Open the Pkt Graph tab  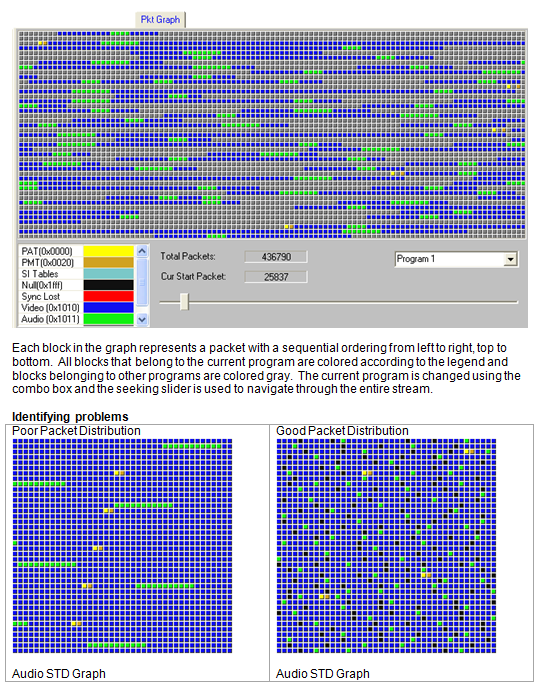coord(160,20)
